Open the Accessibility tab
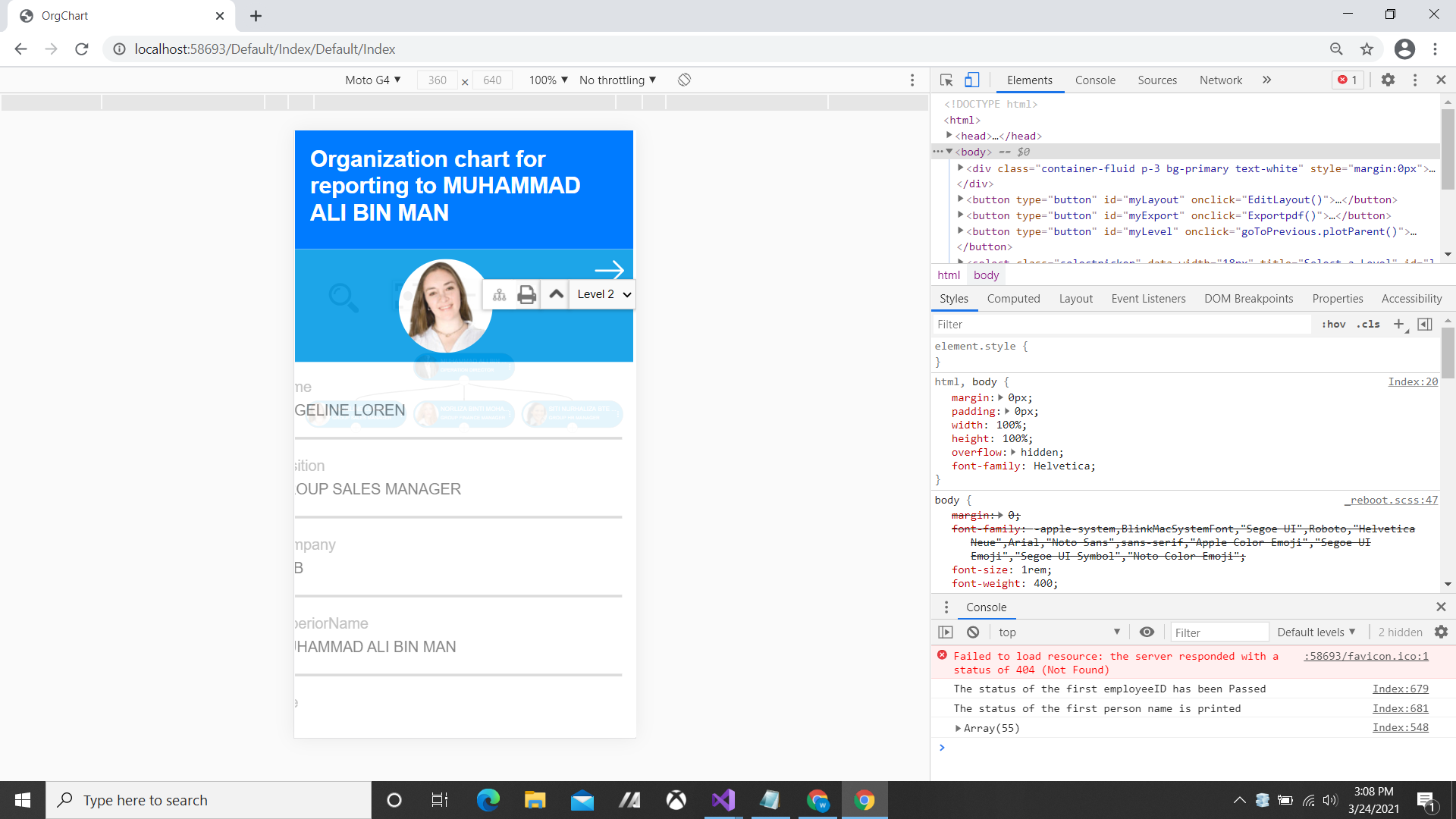The height and width of the screenshot is (819, 1456). (1411, 299)
